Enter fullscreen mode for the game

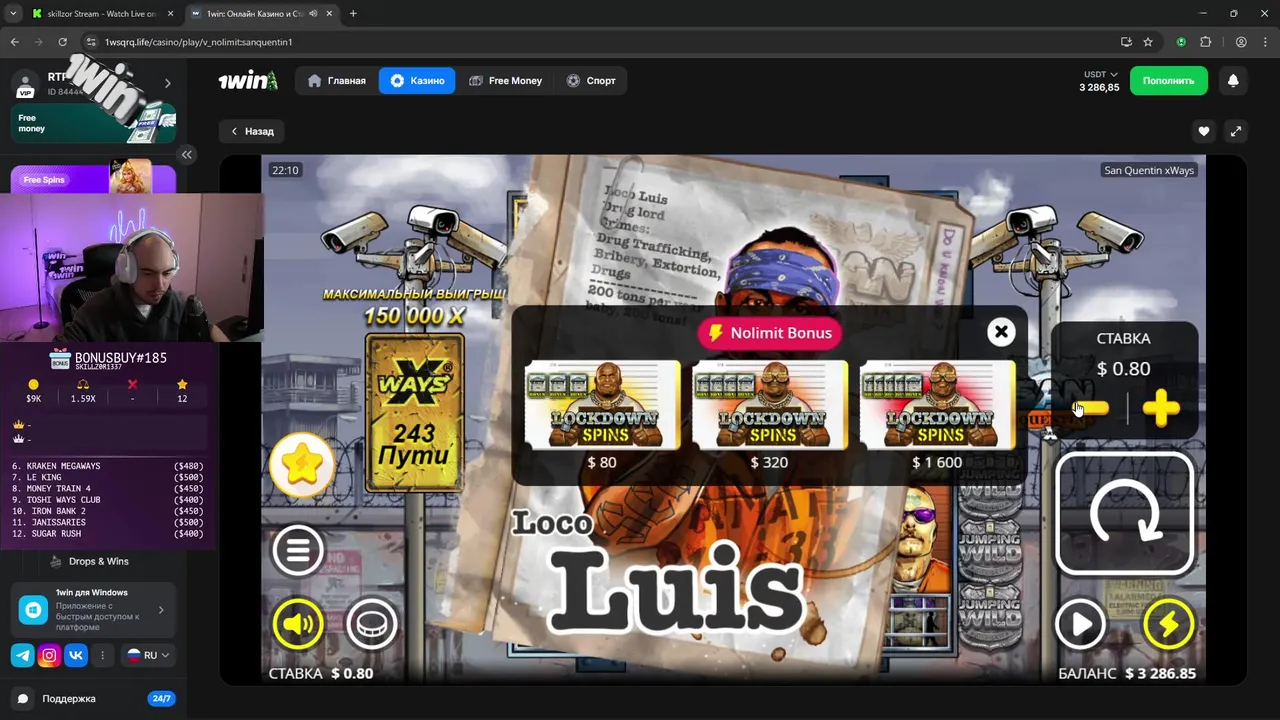point(1236,131)
